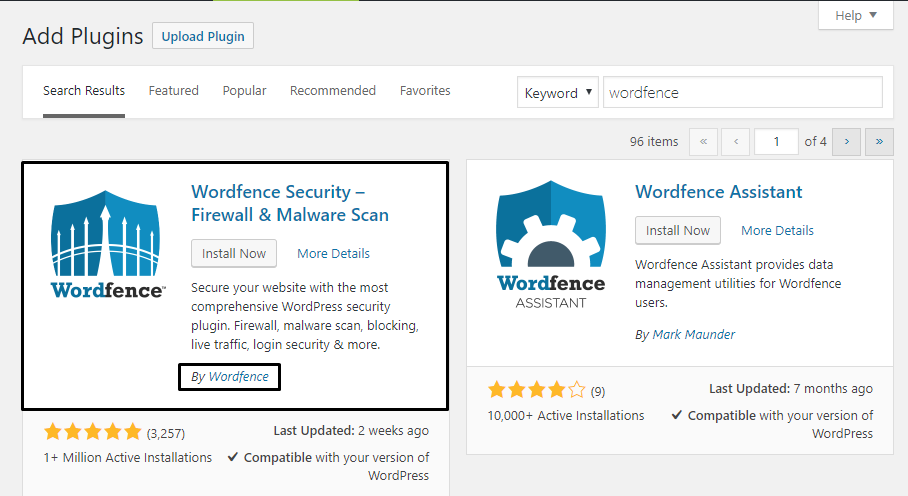Open the Wordfence Security – Firewall & Malware Scan title
Viewport: 908px width, 496px height.
290,203
